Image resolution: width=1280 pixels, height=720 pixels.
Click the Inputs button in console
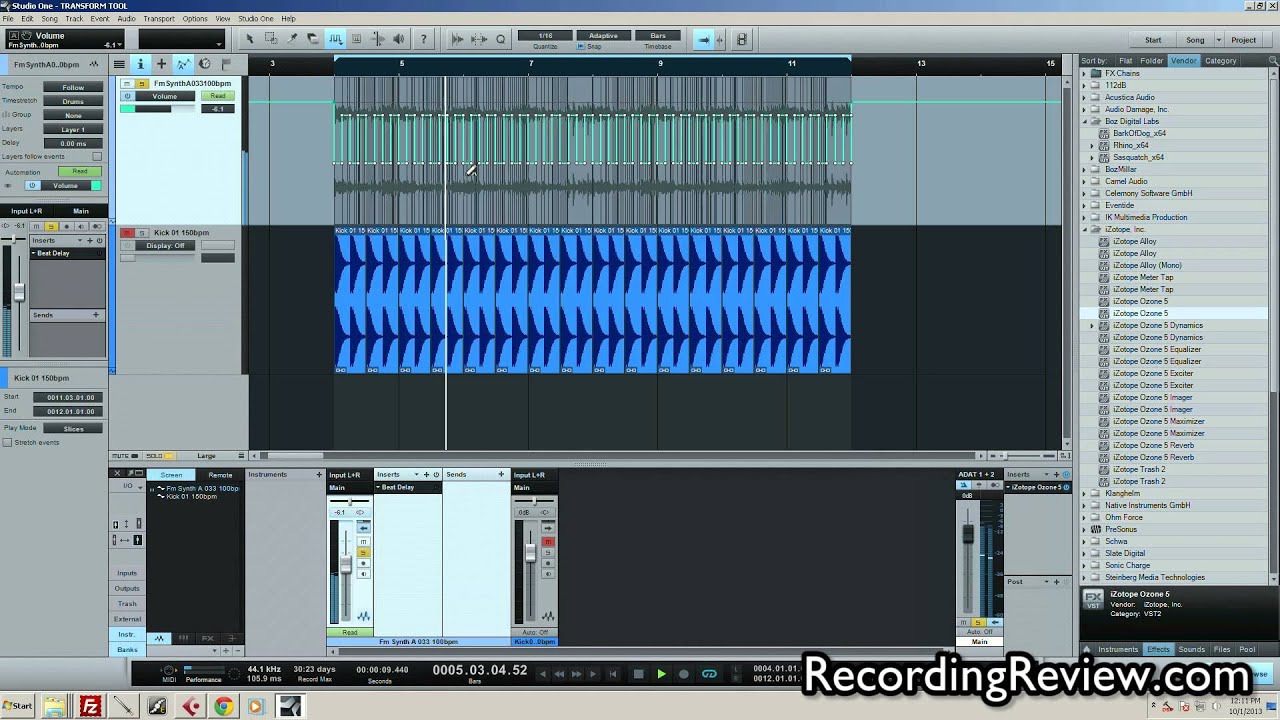127,573
